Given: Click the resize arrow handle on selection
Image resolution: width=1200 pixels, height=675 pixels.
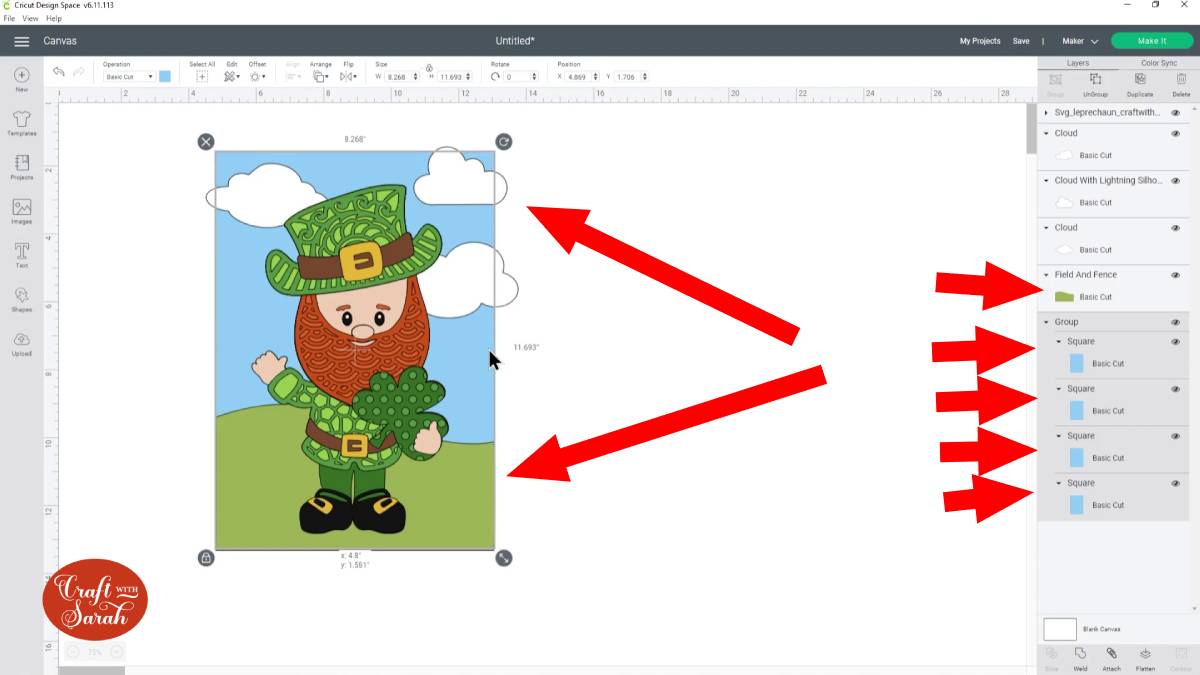Looking at the screenshot, I should [504, 558].
